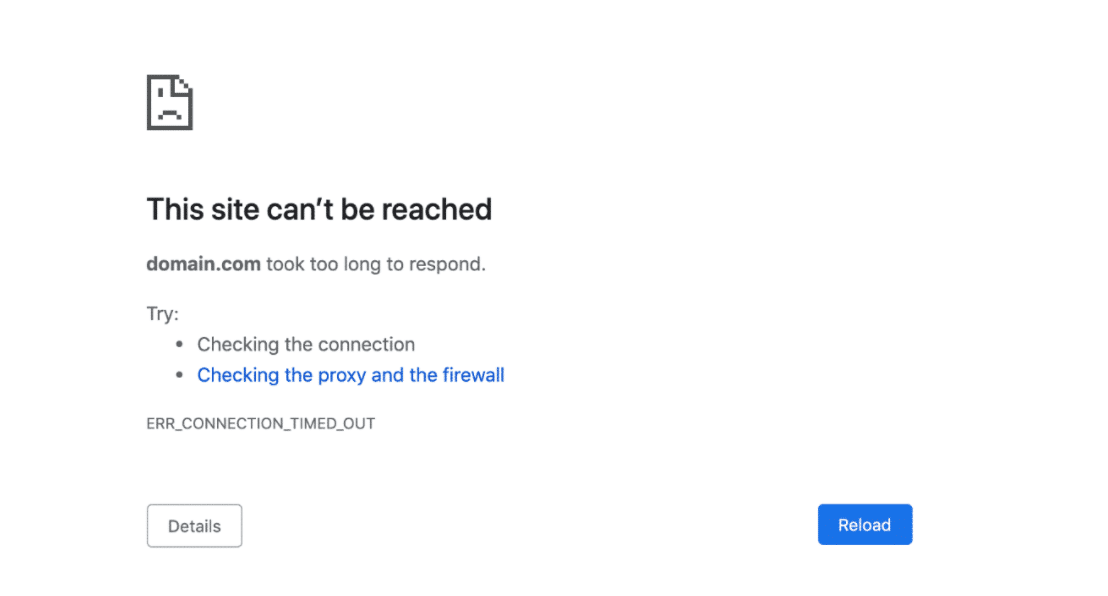Click the Checking the connection suggestion
1108x596 pixels.
point(306,344)
